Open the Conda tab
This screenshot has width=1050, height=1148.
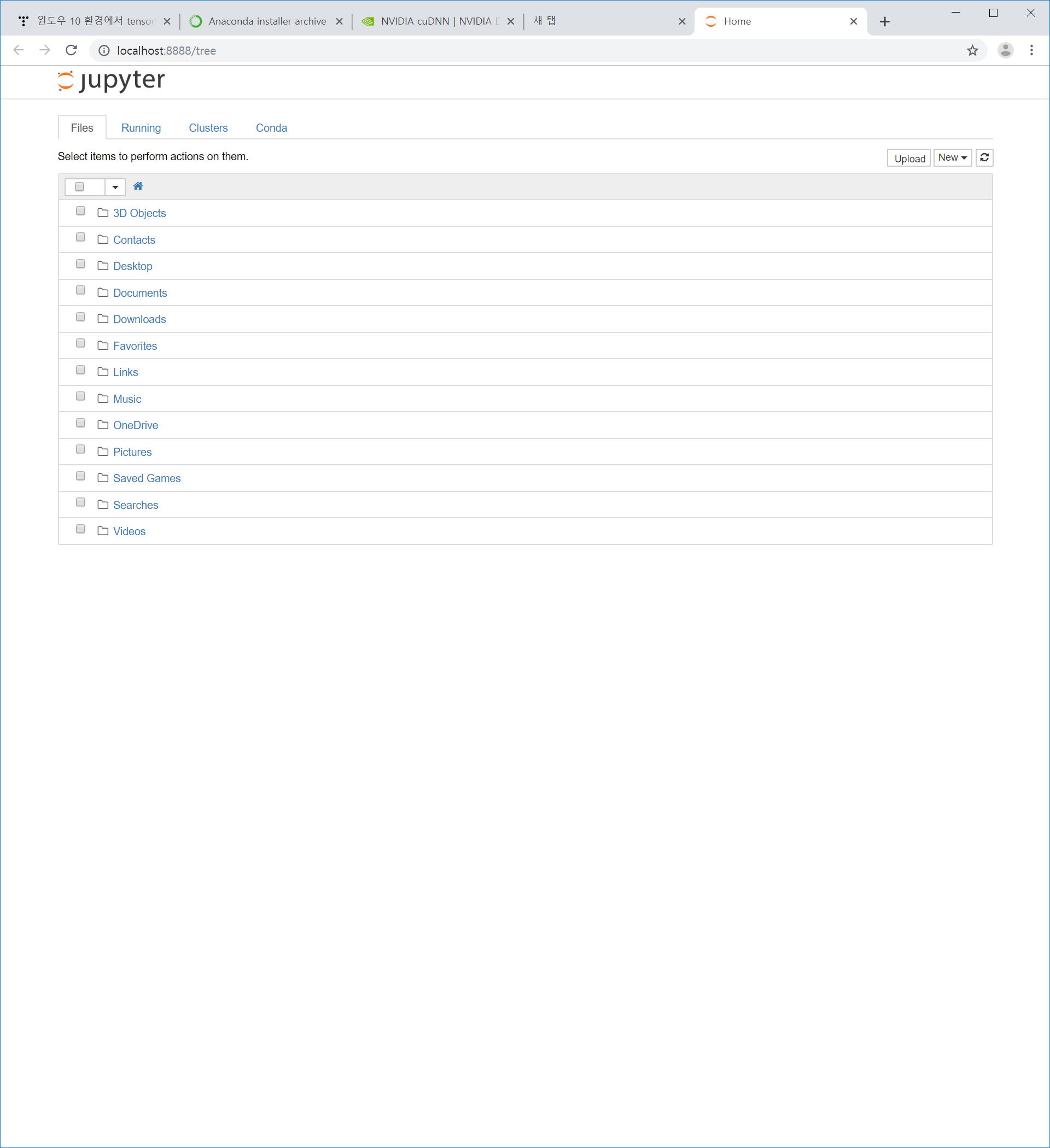[x=271, y=128]
